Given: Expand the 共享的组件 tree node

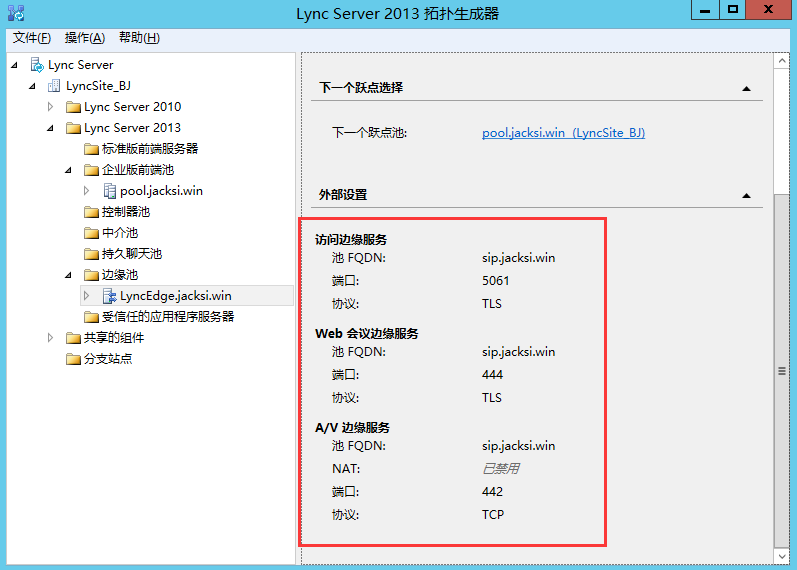Looking at the screenshot, I should click(50, 338).
